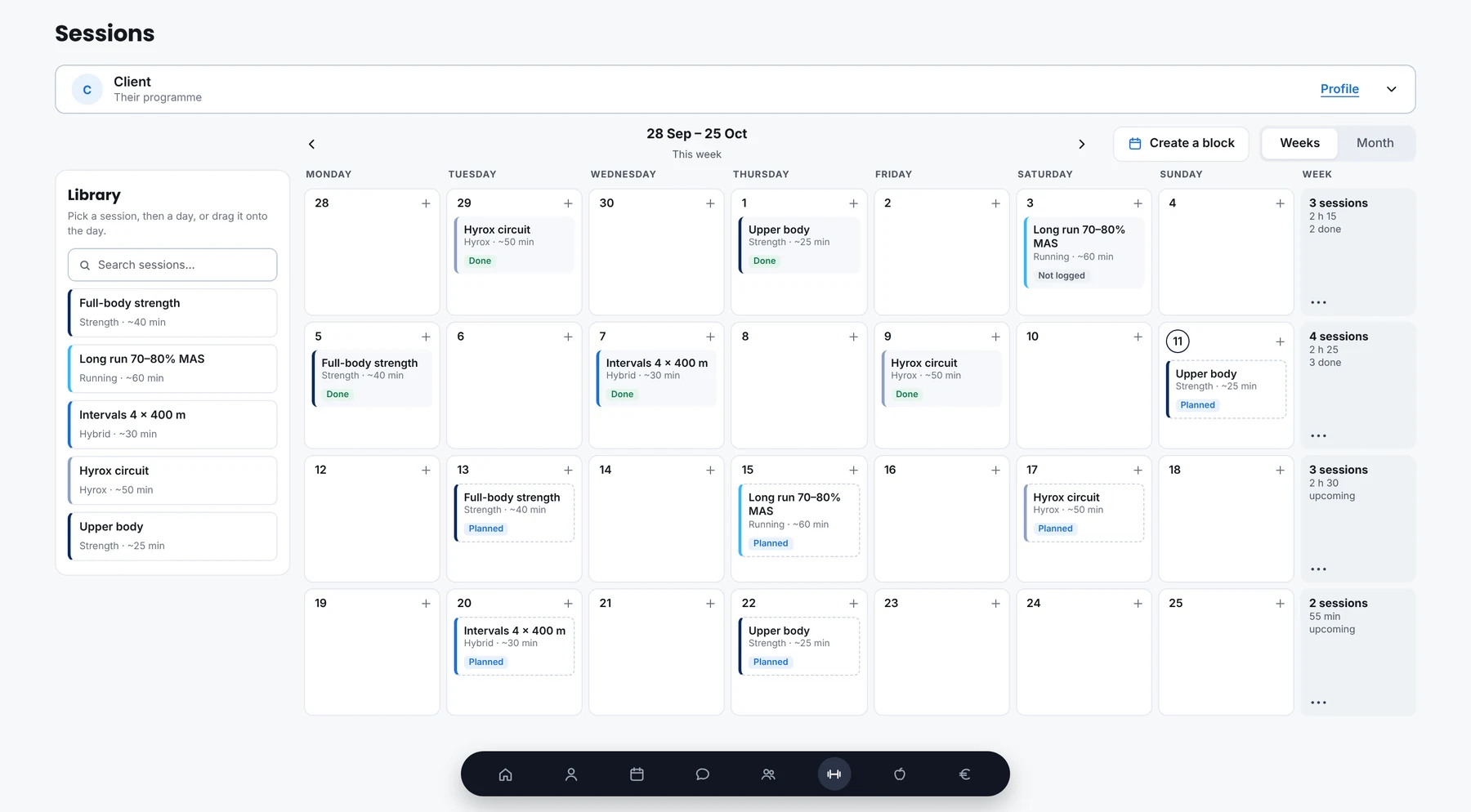
Task: Open the apple nutrition nav icon
Action: [899, 774]
